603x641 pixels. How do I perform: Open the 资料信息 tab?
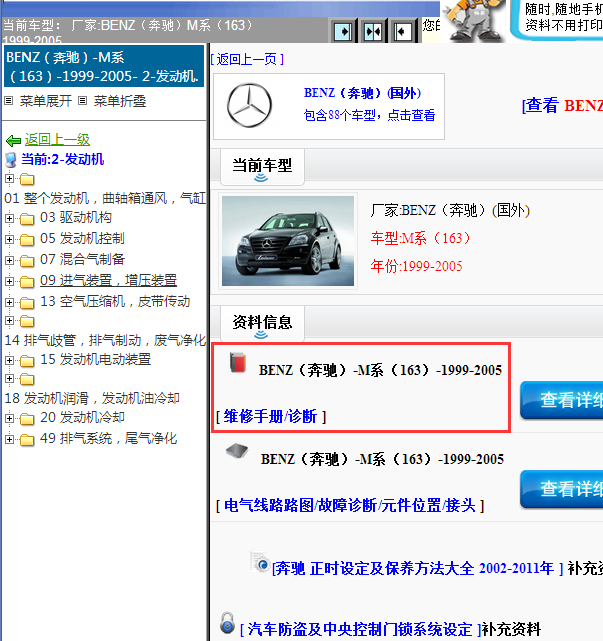point(262,324)
